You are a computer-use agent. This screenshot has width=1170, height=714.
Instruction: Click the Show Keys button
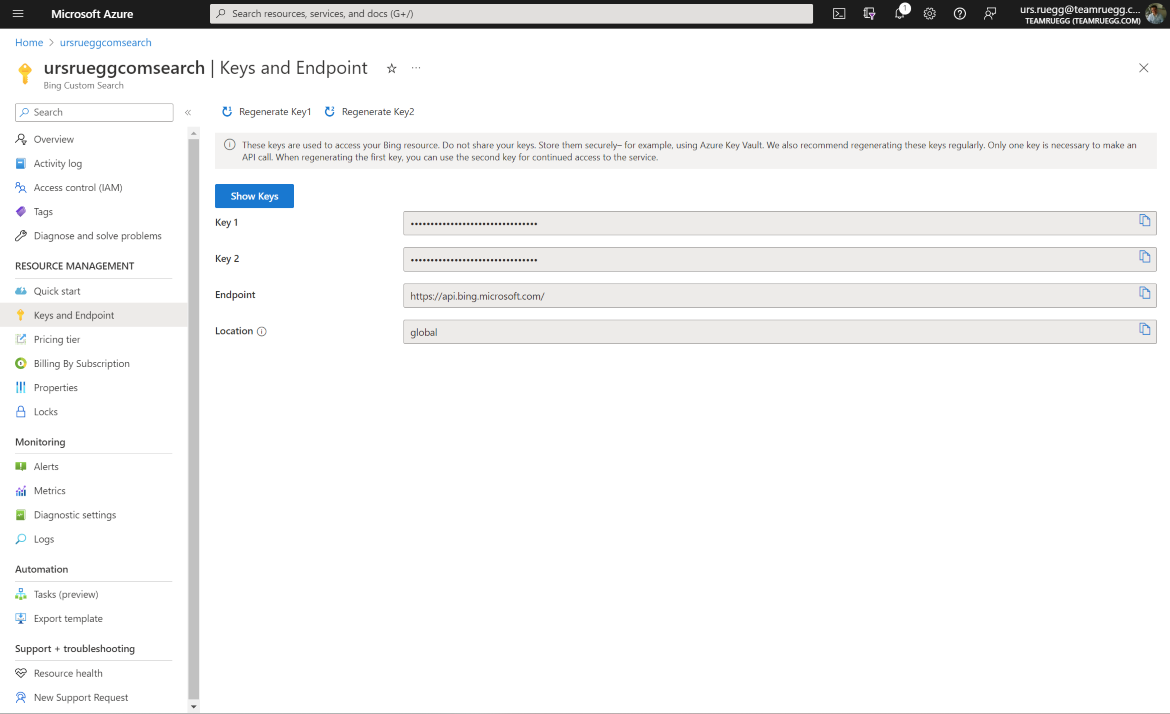(x=254, y=196)
